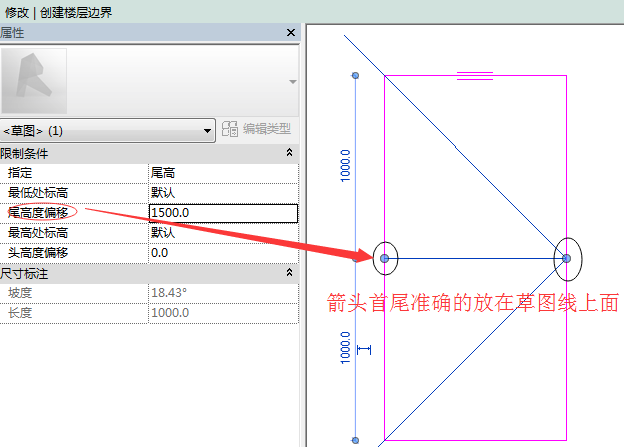Click the 尾高度偏移 value field

point(222,213)
